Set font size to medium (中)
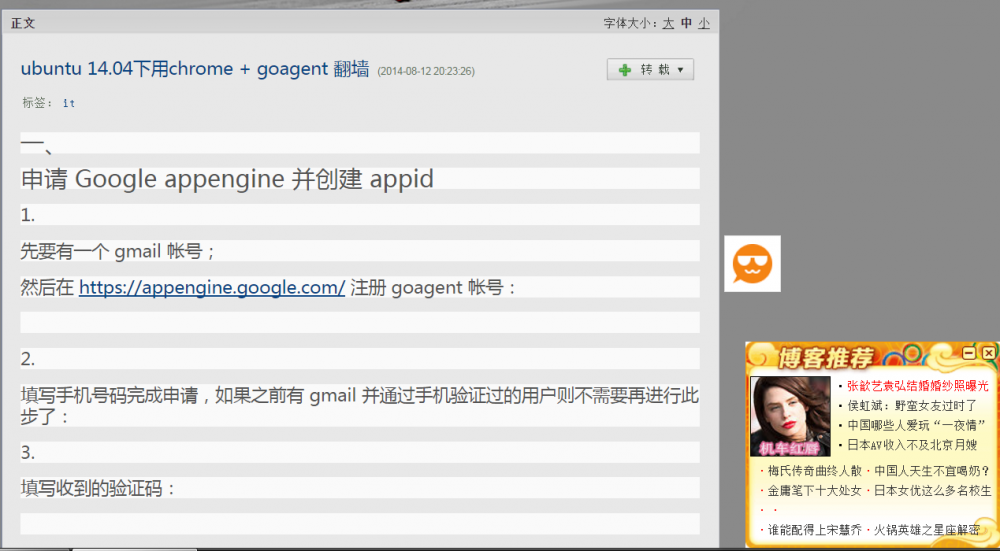Screen dimensions: 1000x551 tap(686, 23)
